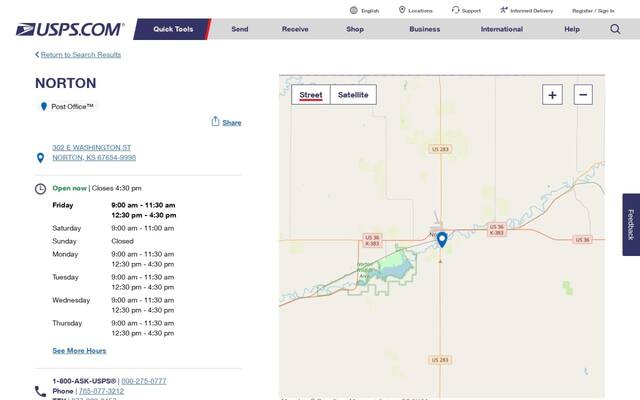Click the Support headset icon

tap(456, 10)
